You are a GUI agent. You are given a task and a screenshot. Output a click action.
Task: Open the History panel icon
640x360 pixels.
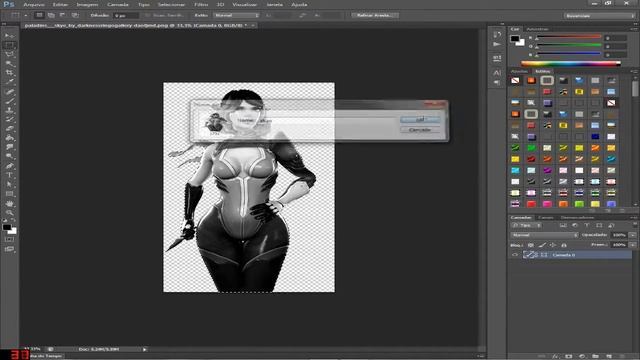pos(497,34)
